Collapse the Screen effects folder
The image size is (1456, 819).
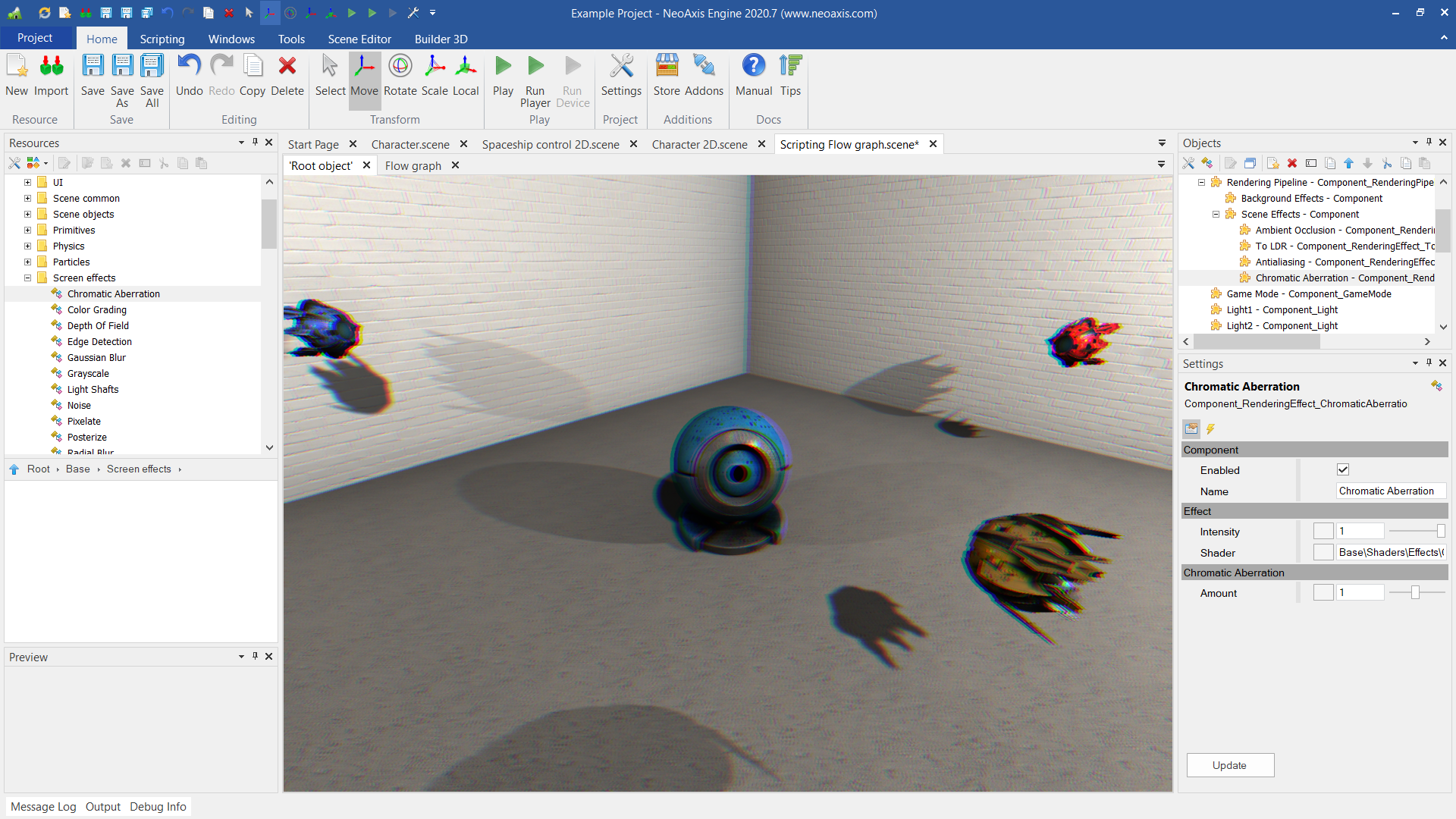coord(28,278)
